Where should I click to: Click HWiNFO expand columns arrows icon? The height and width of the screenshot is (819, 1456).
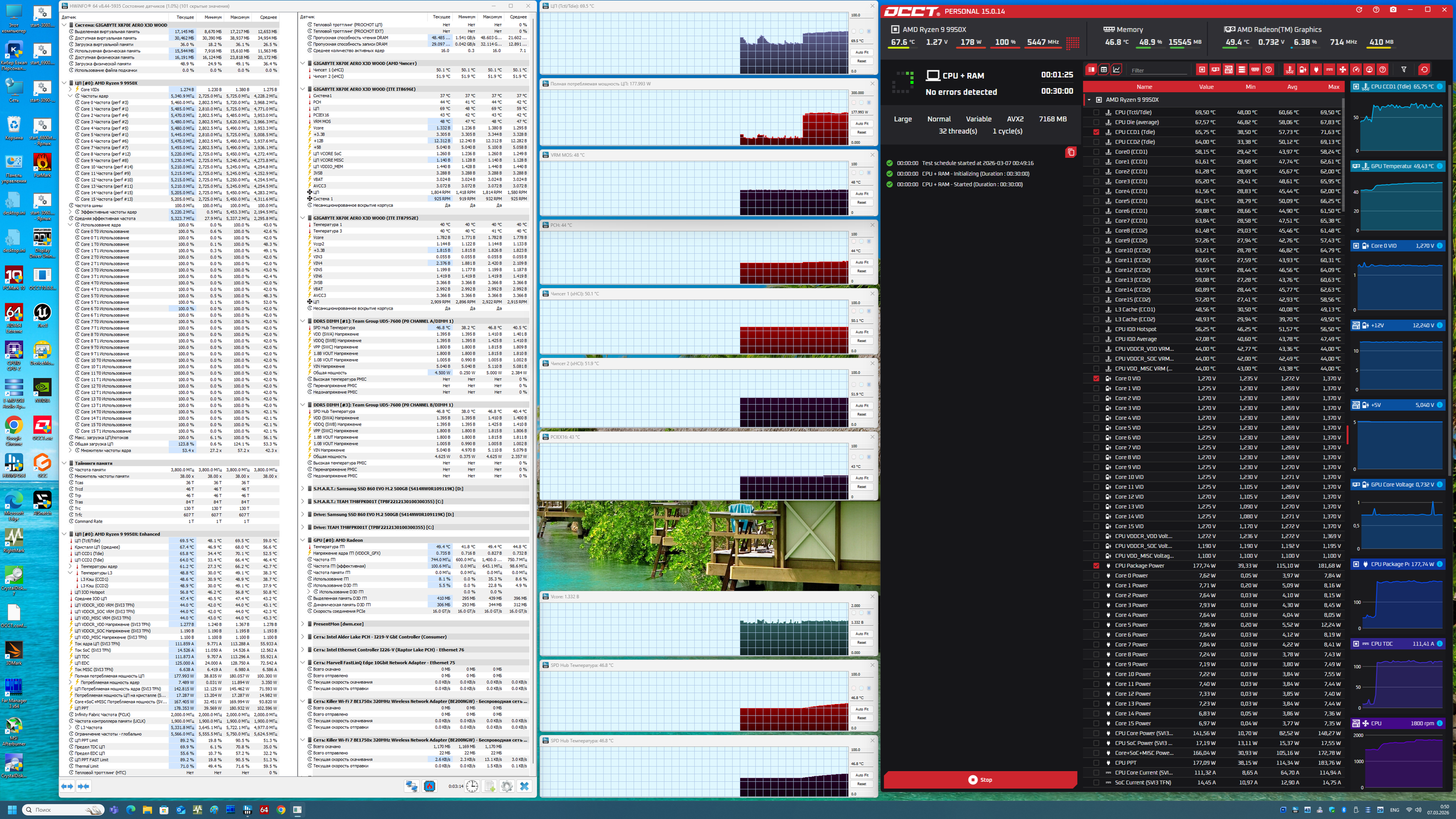tap(67, 786)
